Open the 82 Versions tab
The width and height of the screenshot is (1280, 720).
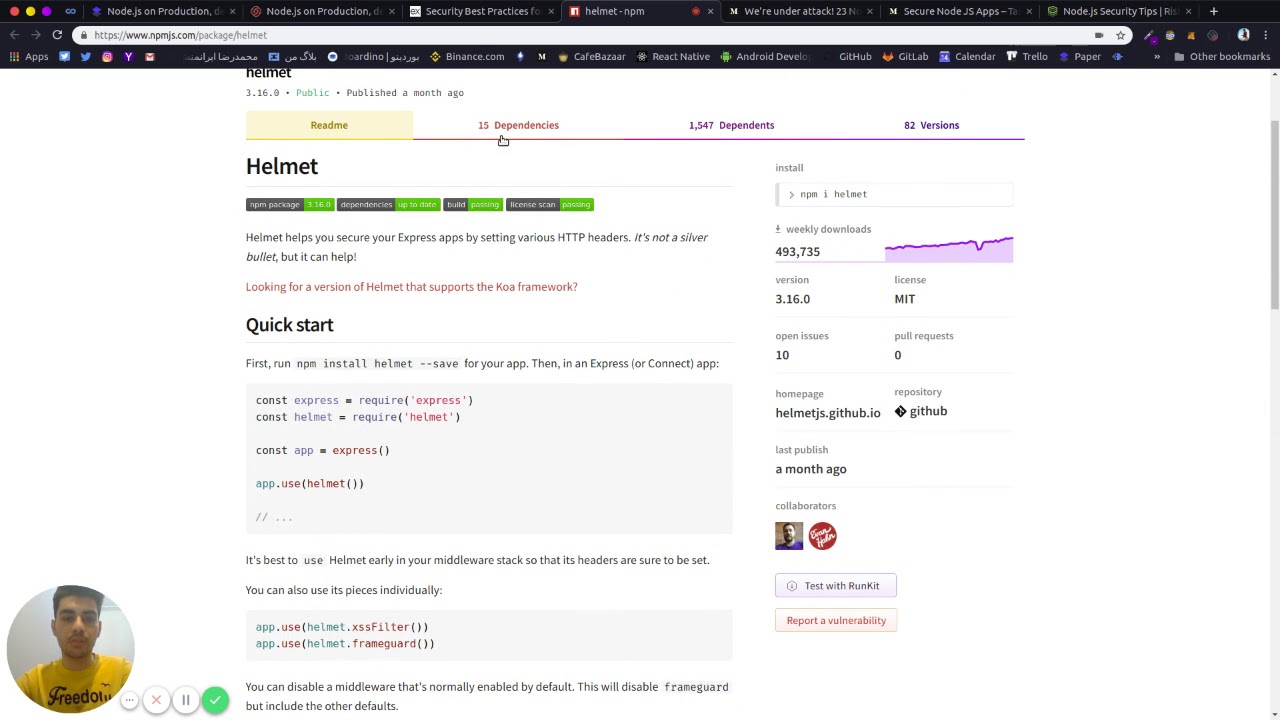point(931,125)
